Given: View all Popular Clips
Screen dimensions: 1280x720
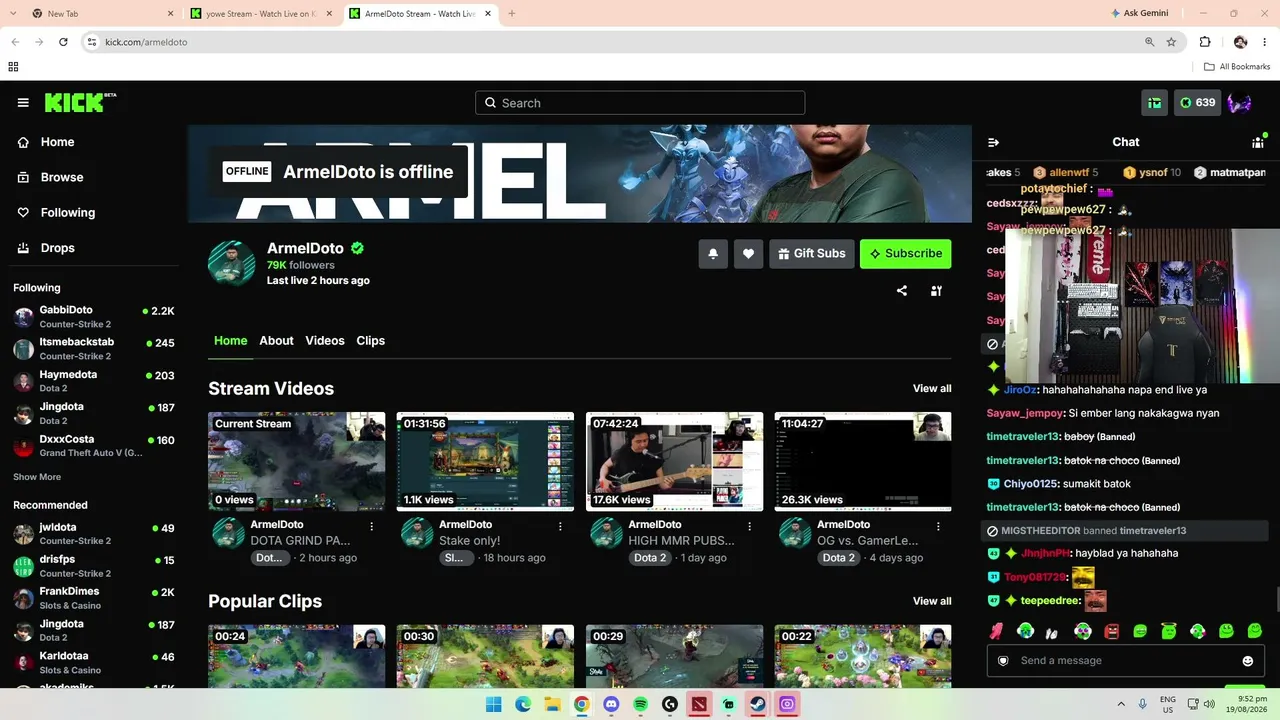Looking at the screenshot, I should [932, 602].
